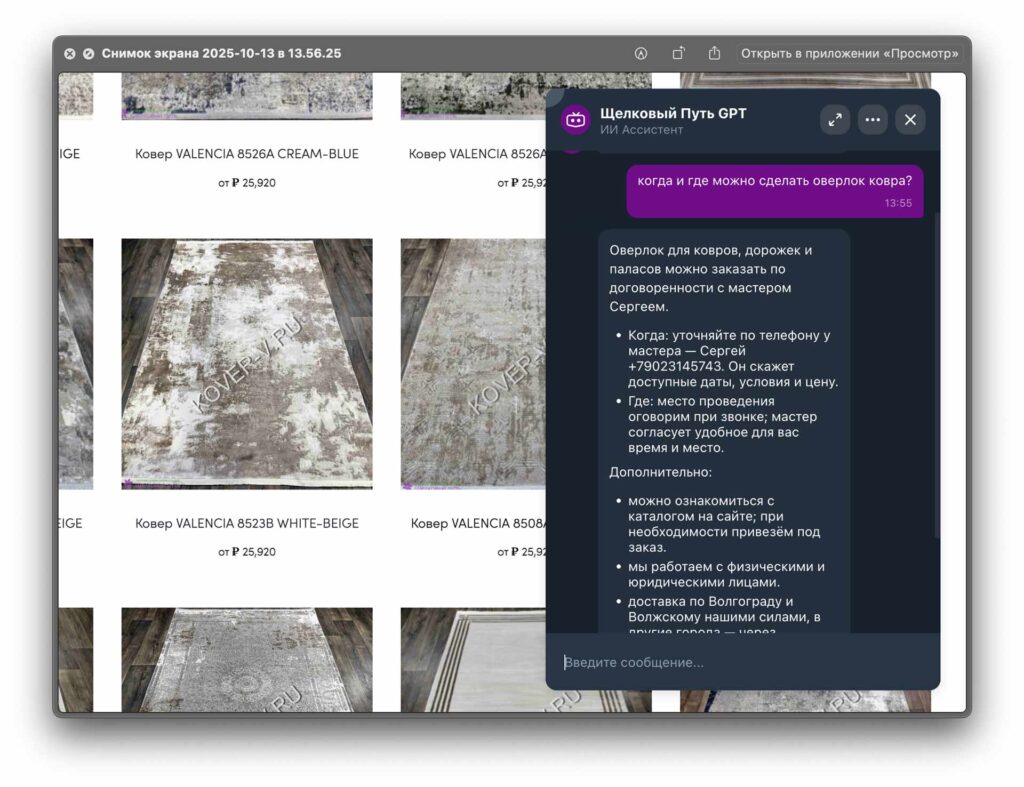Click the Share icon in title bar
Viewport: 1024px width, 787px height.
tap(714, 53)
